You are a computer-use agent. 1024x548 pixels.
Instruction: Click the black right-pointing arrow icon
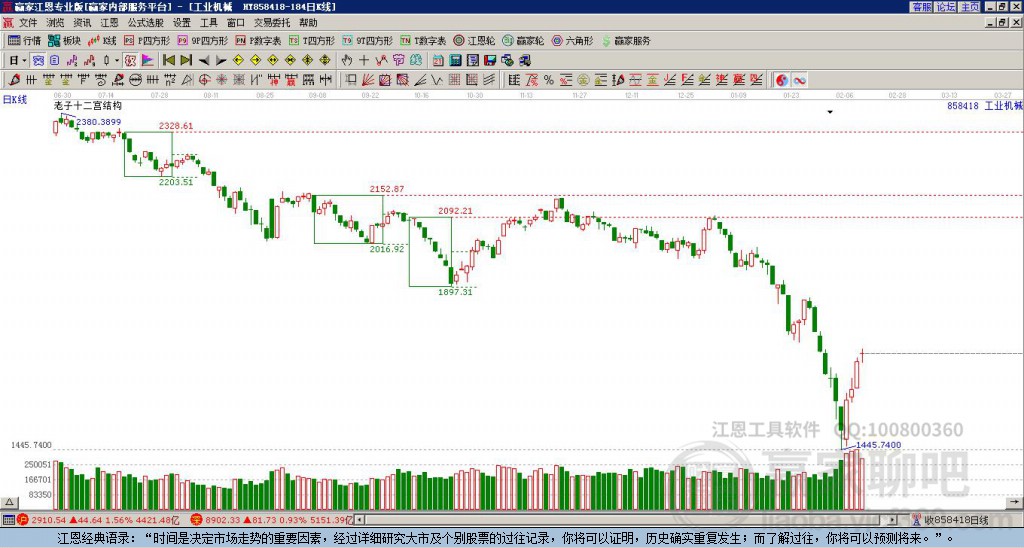coord(221,61)
